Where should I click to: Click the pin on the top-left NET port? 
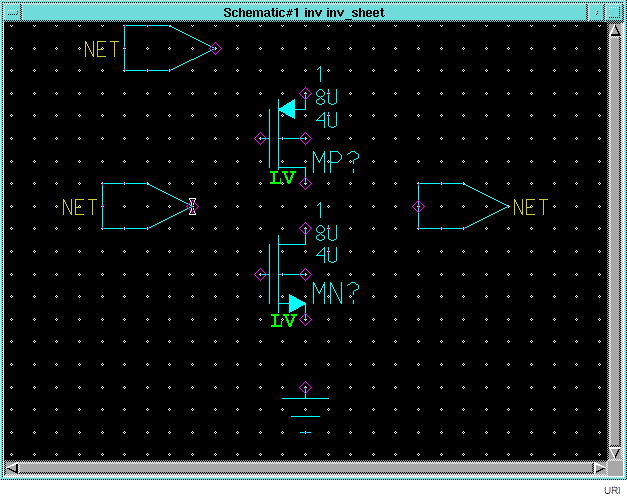pyautogui.click(x=214, y=48)
